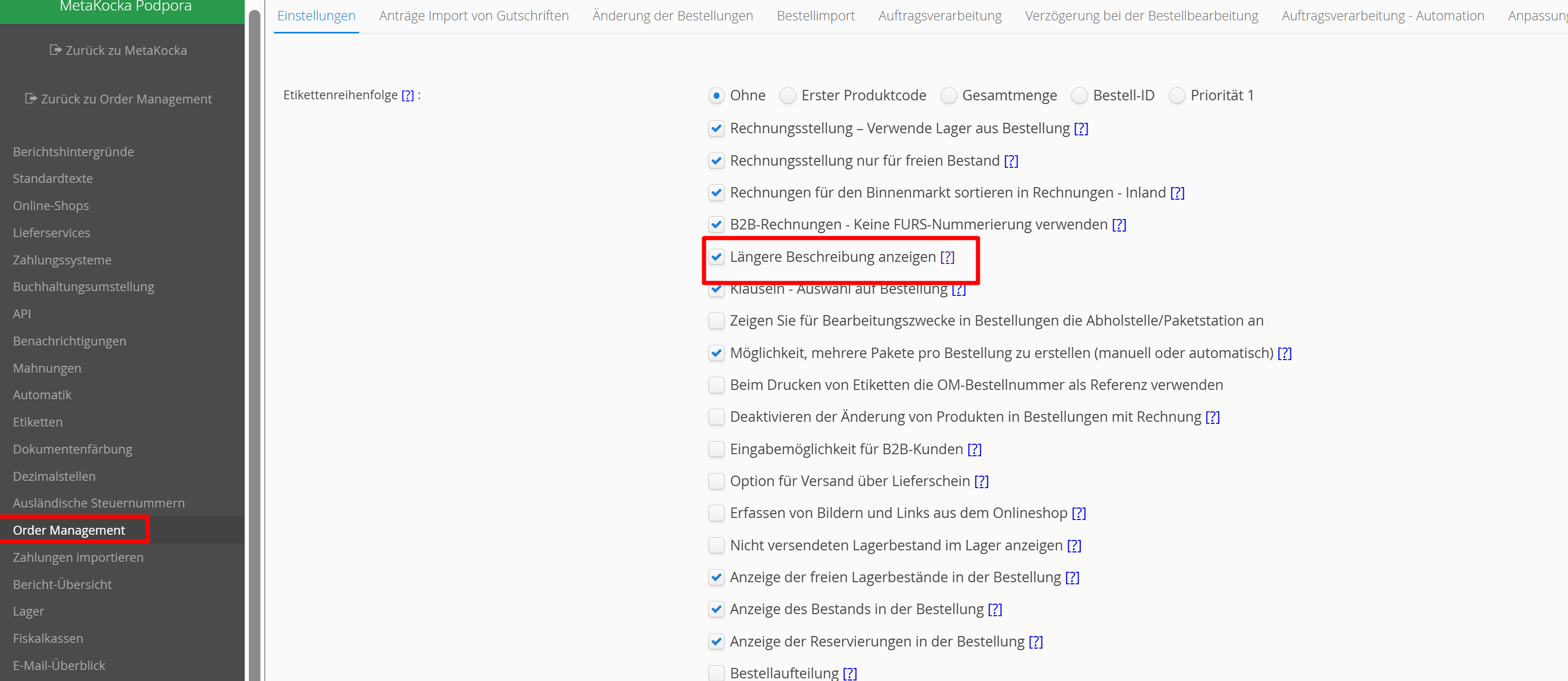Switch to the Bestellimport tab

815,16
